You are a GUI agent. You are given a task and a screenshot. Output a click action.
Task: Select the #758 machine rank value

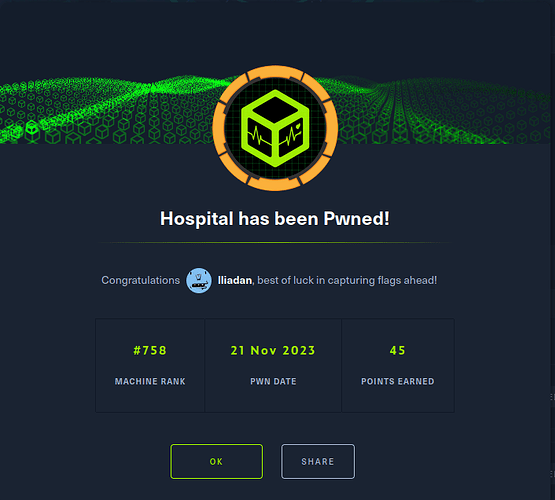(x=150, y=350)
